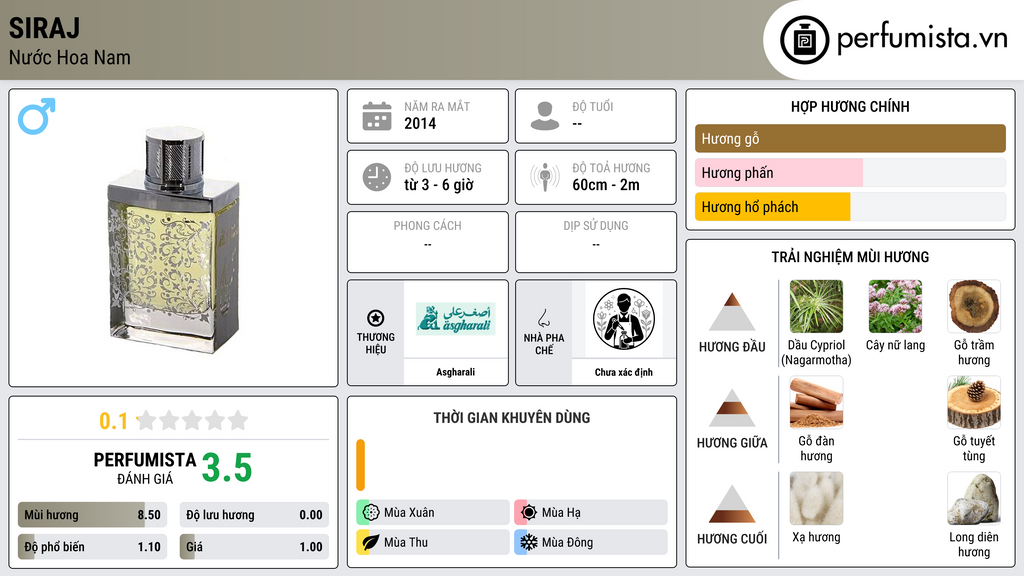Click the Gỗ trầm hương note thumbnail
The image size is (1024, 576).
click(974, 306)
